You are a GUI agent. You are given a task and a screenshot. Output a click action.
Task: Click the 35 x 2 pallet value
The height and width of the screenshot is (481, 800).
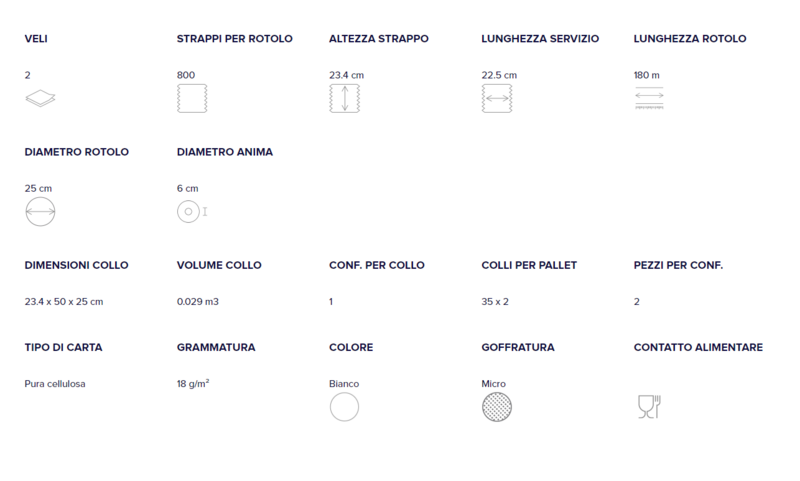[495, 301]
